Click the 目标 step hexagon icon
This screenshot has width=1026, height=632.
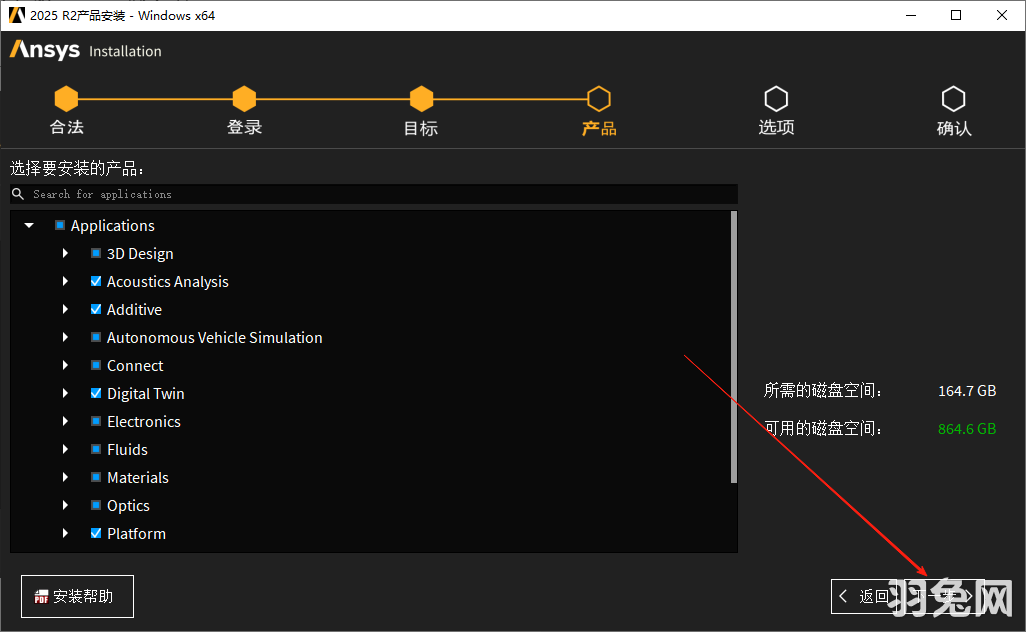pos(420,97)
